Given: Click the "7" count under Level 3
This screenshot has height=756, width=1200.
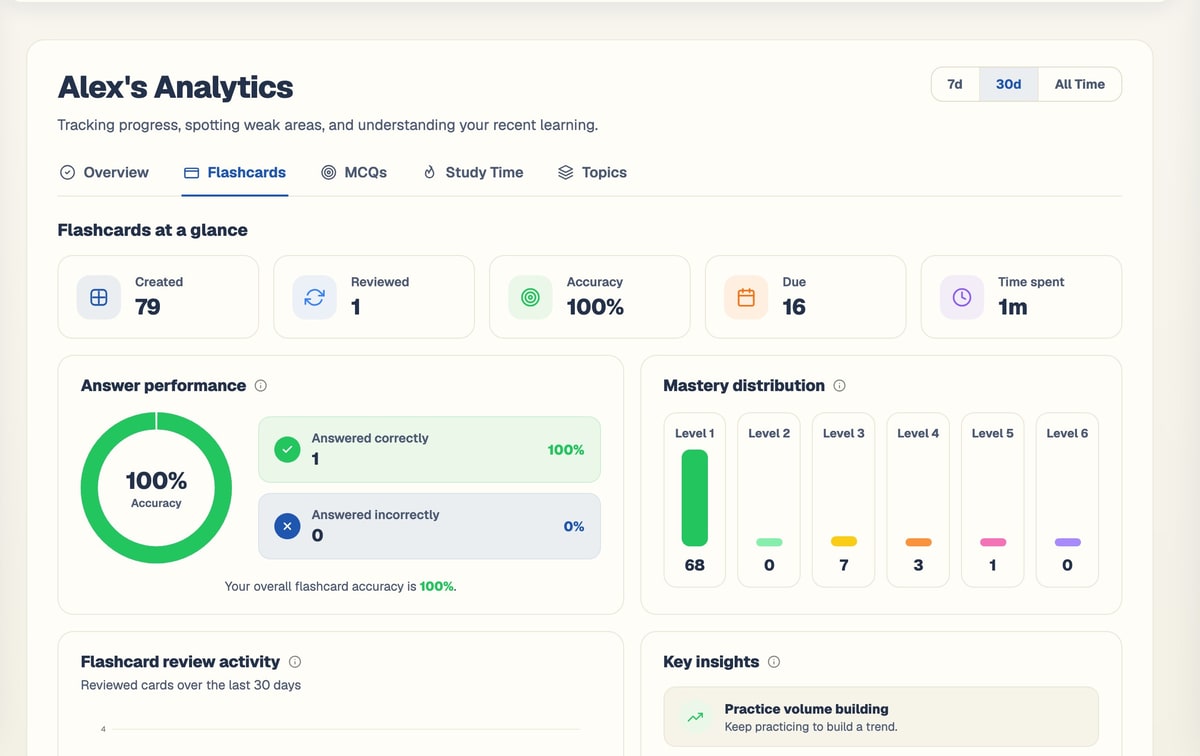Looking at the screenshot, I should tap(844, 565).
